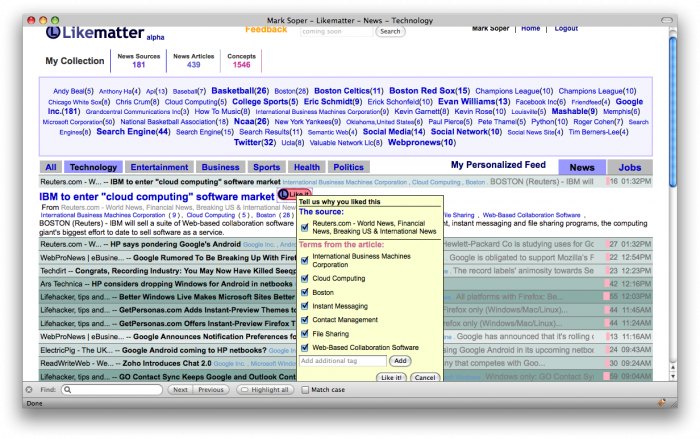Open the Jobs feed tab
This screenshot has height=439, width=700.
pyautogui.click(x=629, y=167)
